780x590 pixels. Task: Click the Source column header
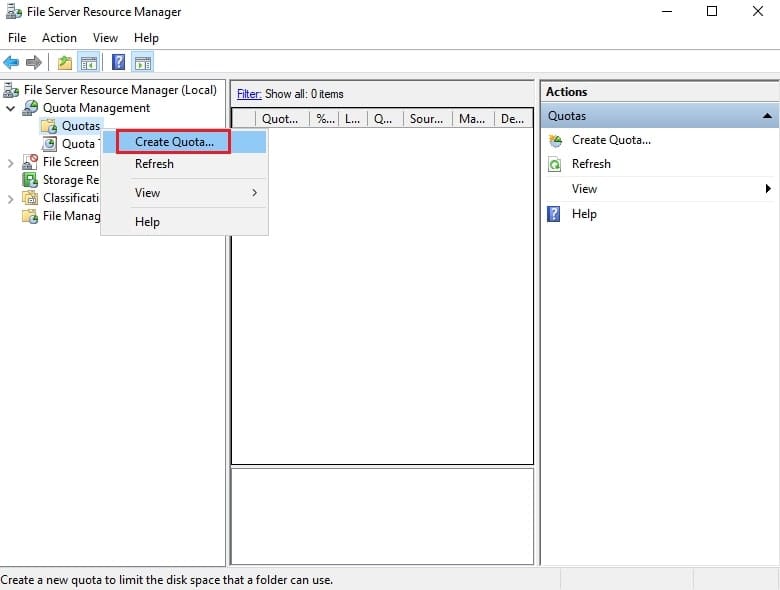click(427, 119)
